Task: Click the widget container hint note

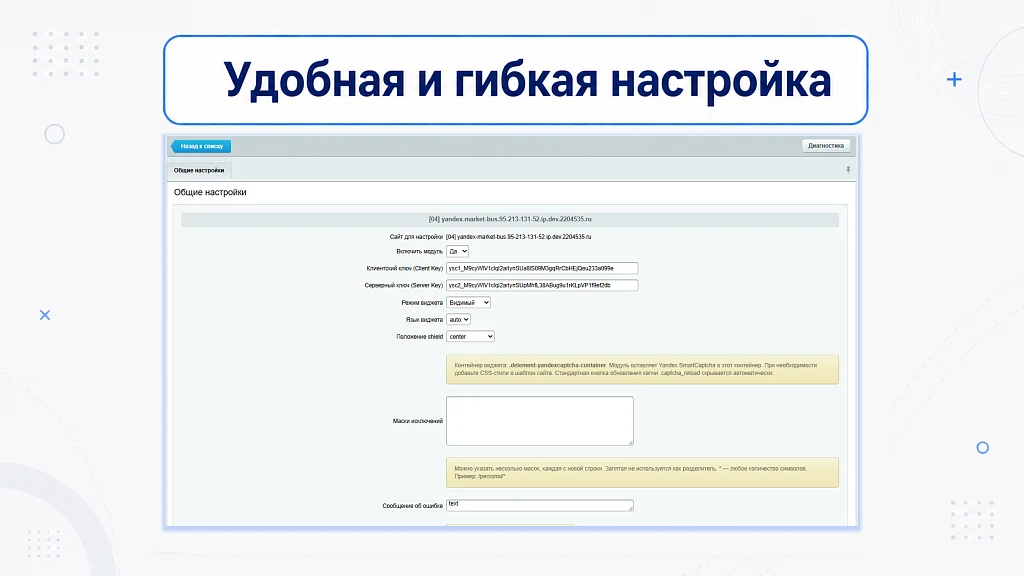Action: [643, 370]
